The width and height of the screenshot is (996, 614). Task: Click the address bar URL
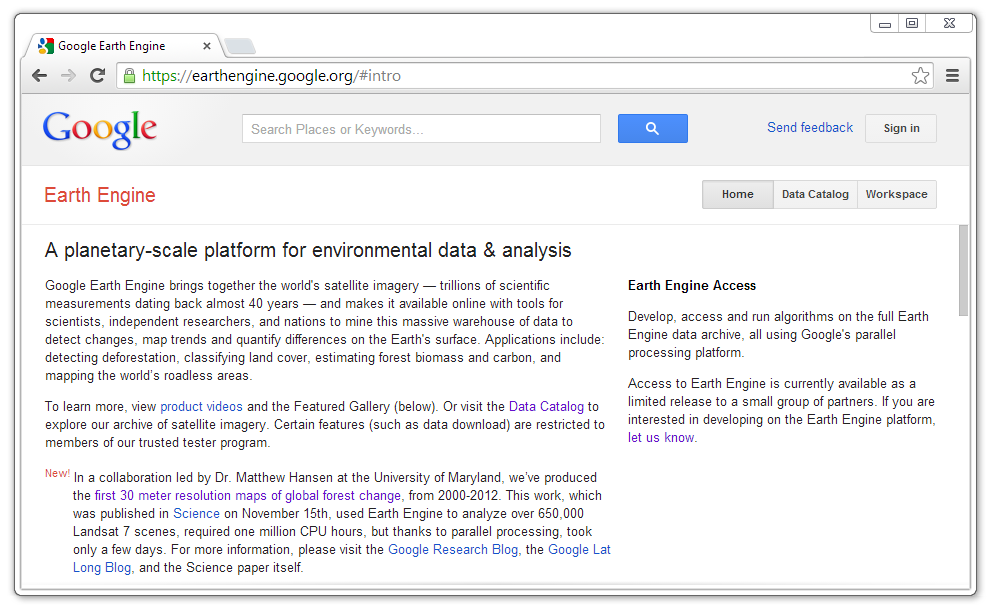click(271, 76)
